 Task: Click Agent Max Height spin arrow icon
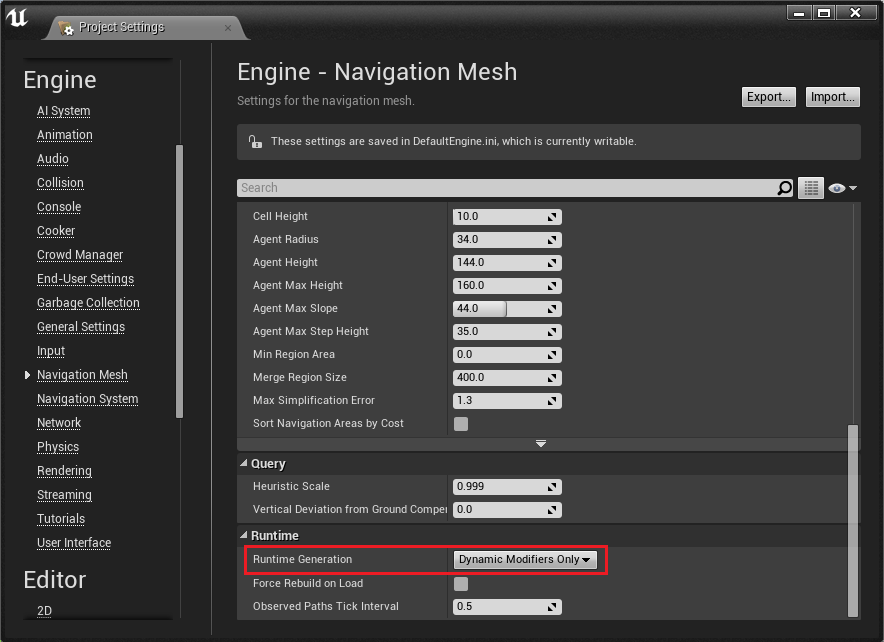[552, 286]
